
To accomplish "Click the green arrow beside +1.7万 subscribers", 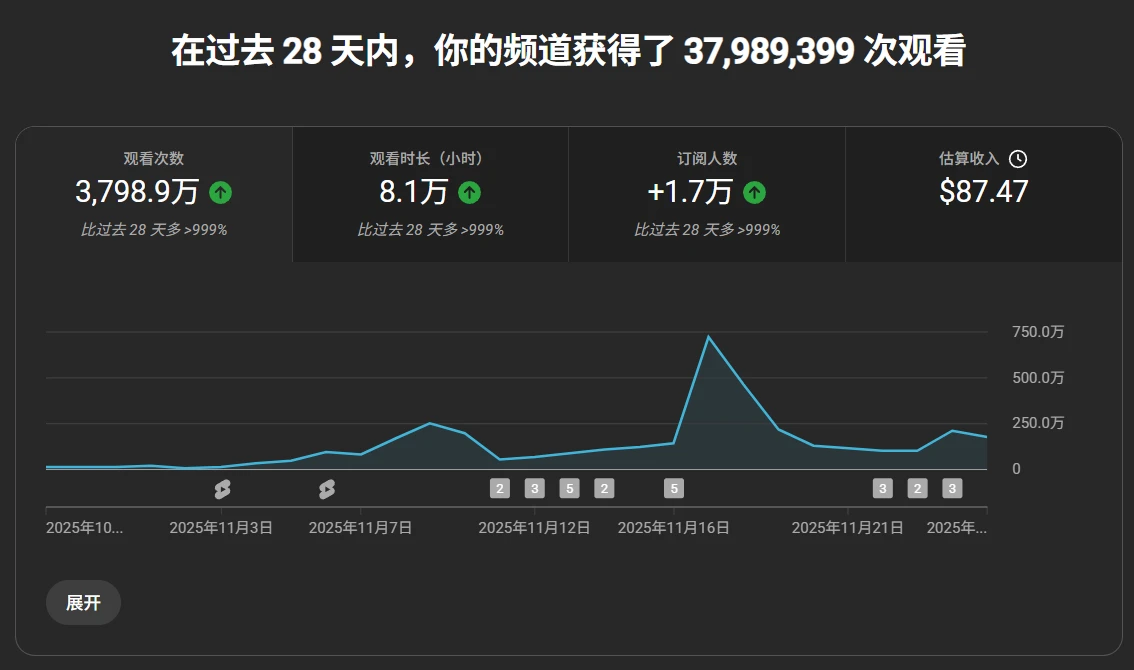I will point(755,192).
